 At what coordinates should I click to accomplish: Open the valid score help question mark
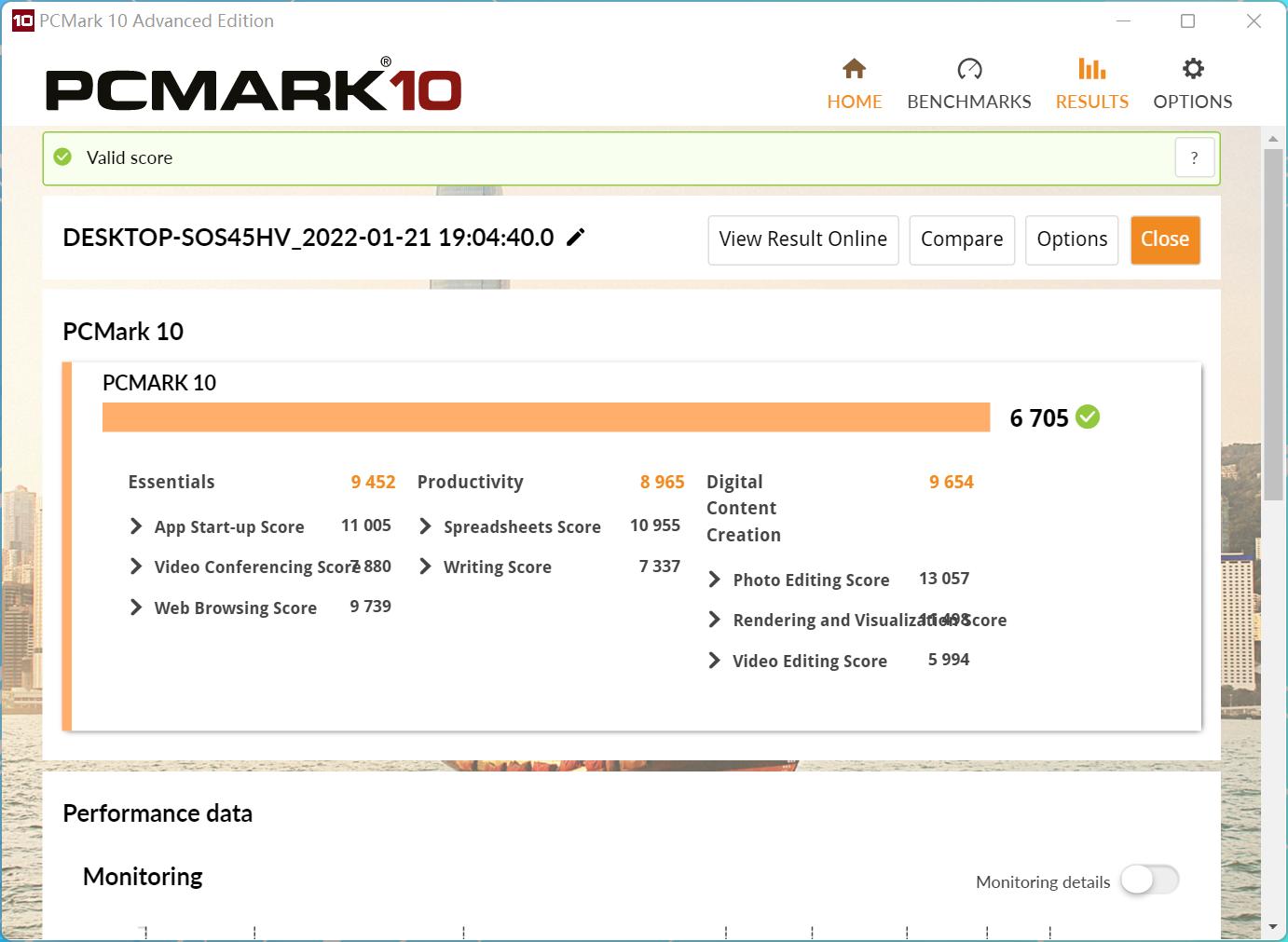pos(1195,158)
